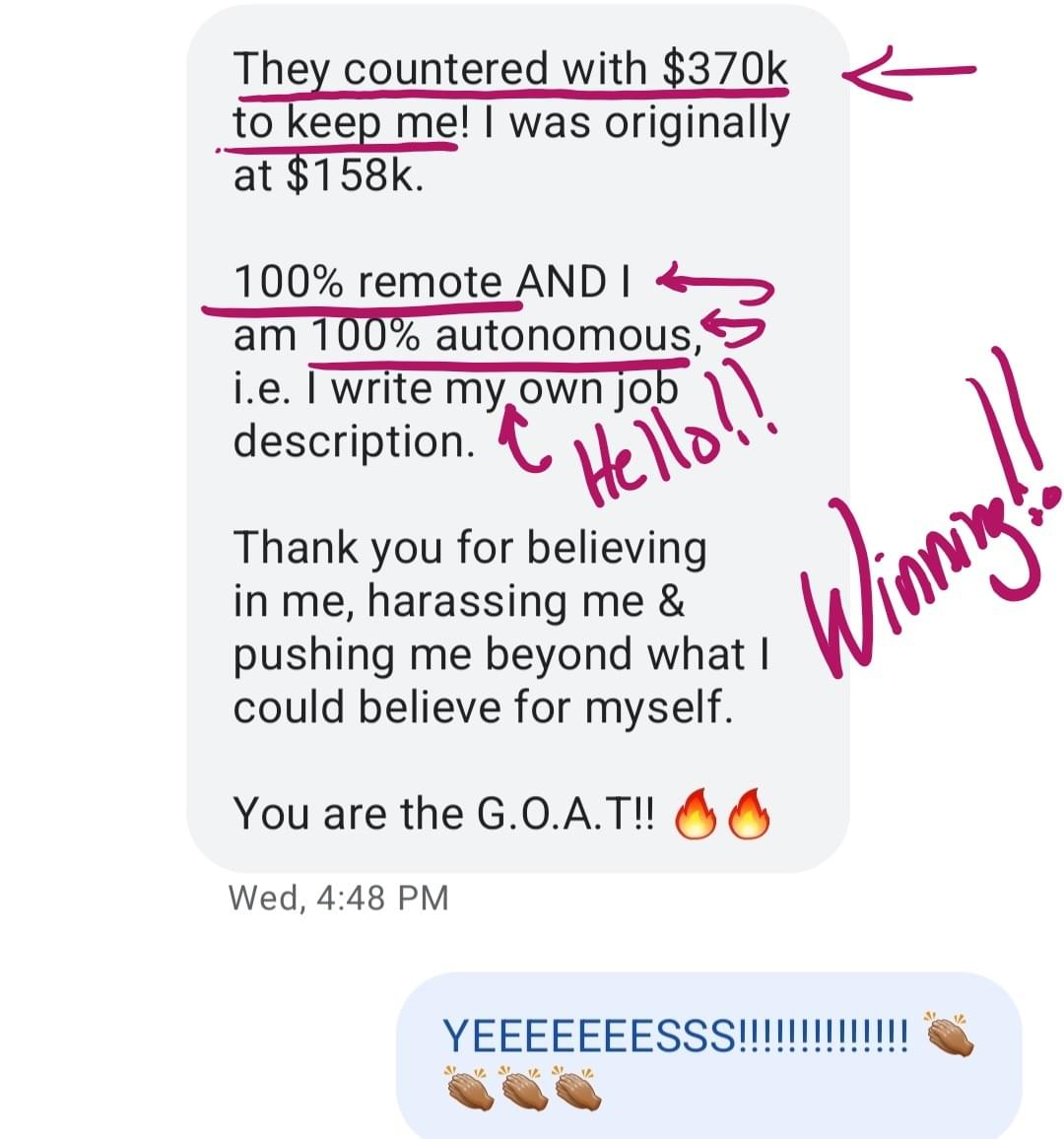Click the 'to keep me!' underlined phrase
Image resolution: width=1064 pixels, height=1139 pixels.
pos(352,123)
